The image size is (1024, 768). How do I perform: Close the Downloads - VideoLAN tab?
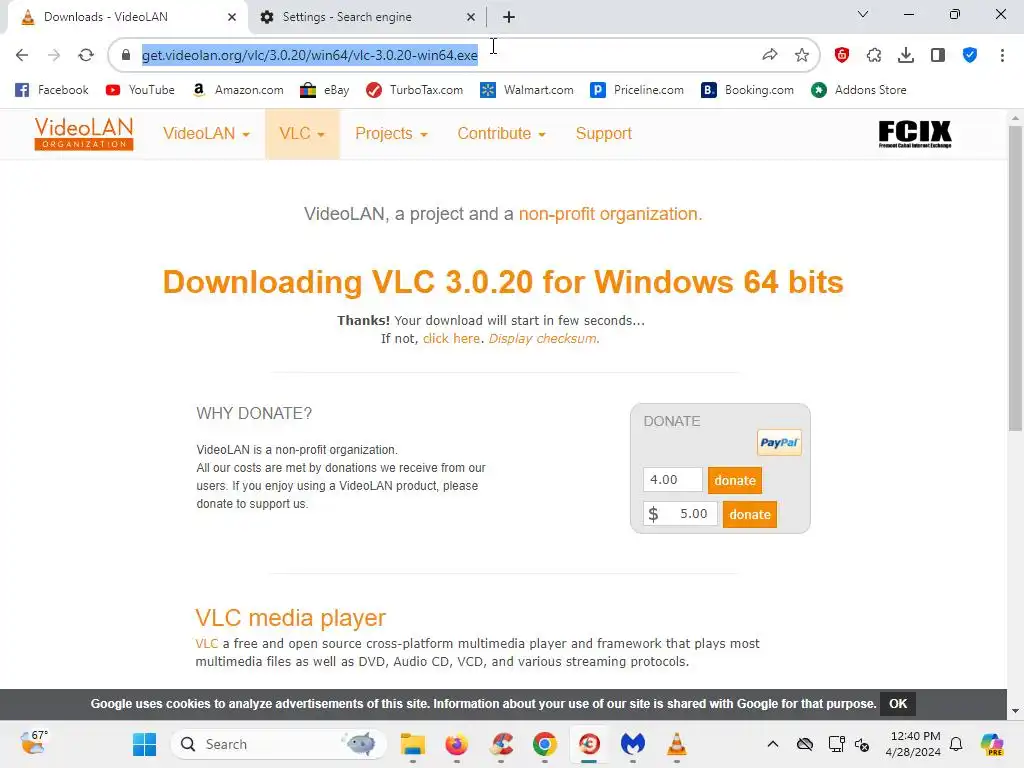232,17
